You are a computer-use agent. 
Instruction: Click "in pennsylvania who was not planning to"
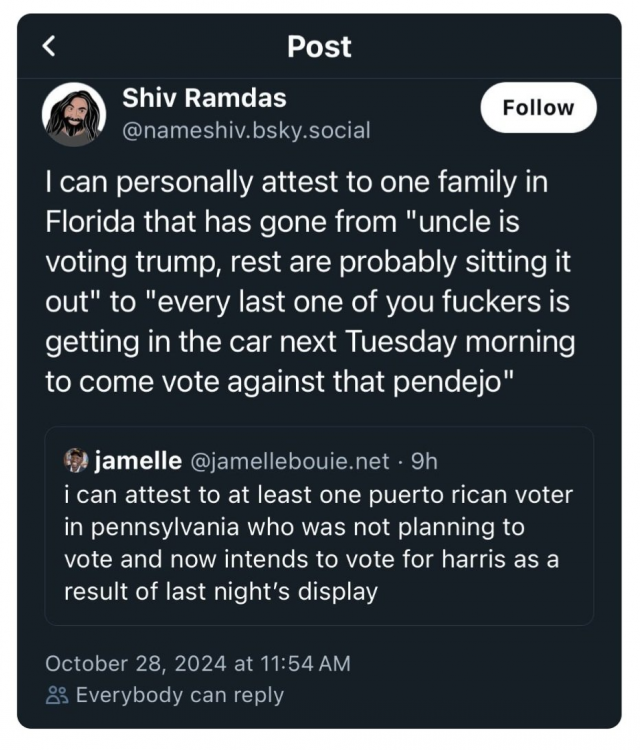click(x=294, y=527)
